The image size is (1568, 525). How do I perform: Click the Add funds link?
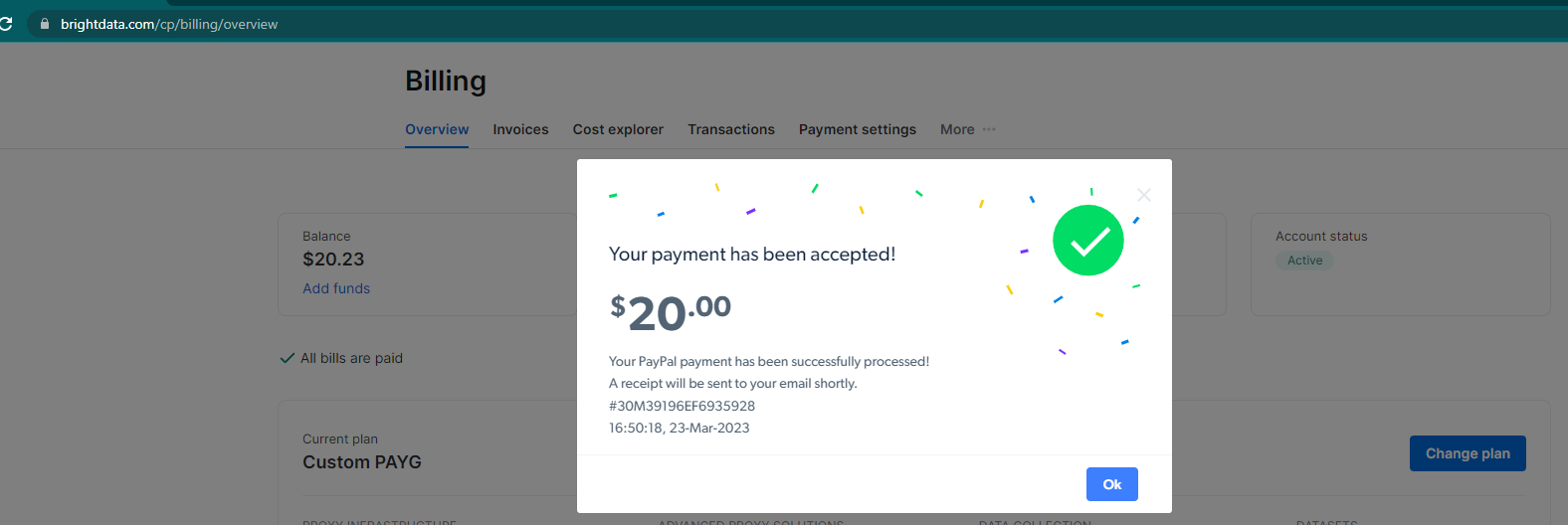pyautogui.click(x=336, y=288)
